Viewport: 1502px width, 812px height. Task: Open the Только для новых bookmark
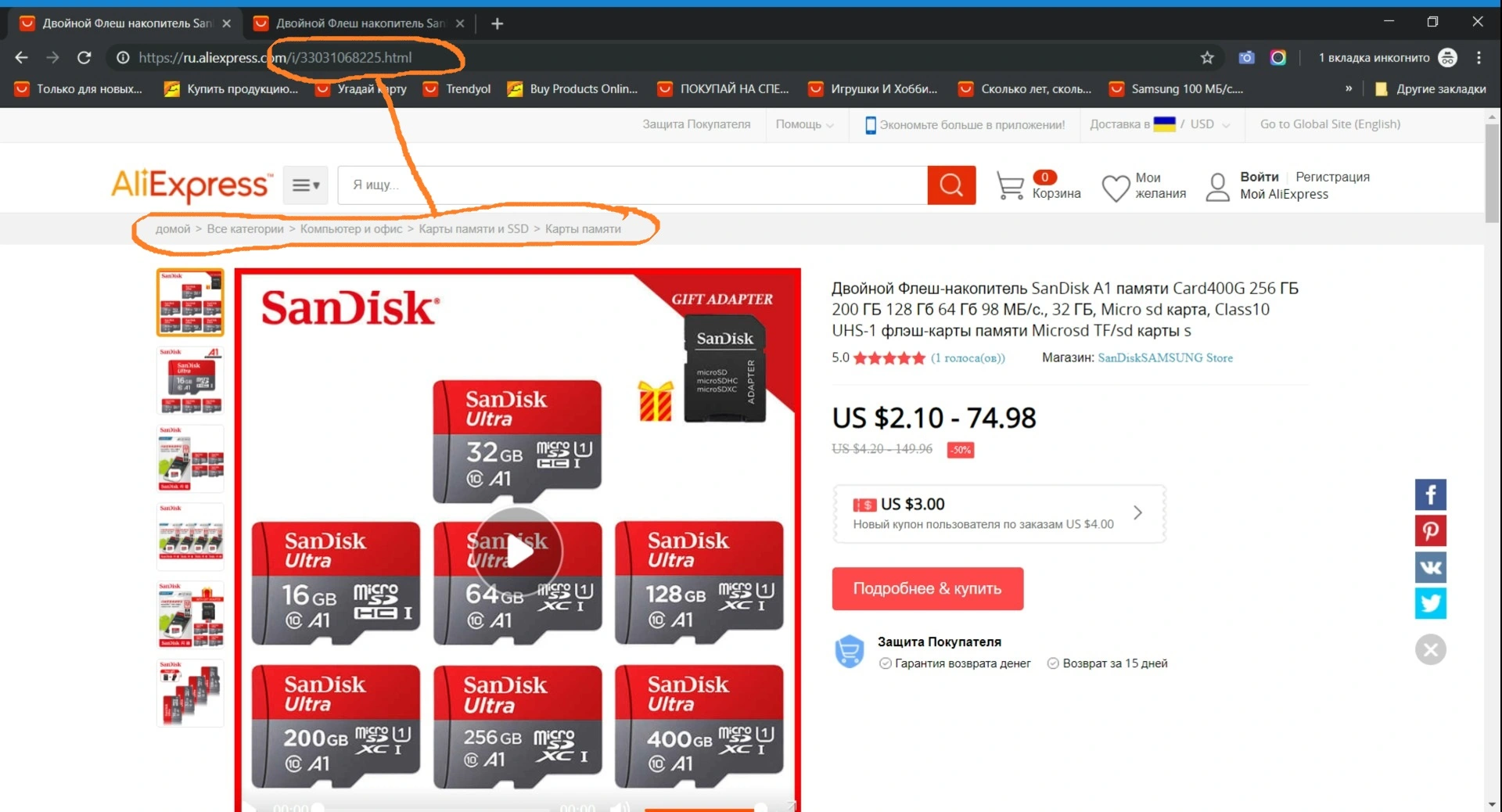coord(78,88)
